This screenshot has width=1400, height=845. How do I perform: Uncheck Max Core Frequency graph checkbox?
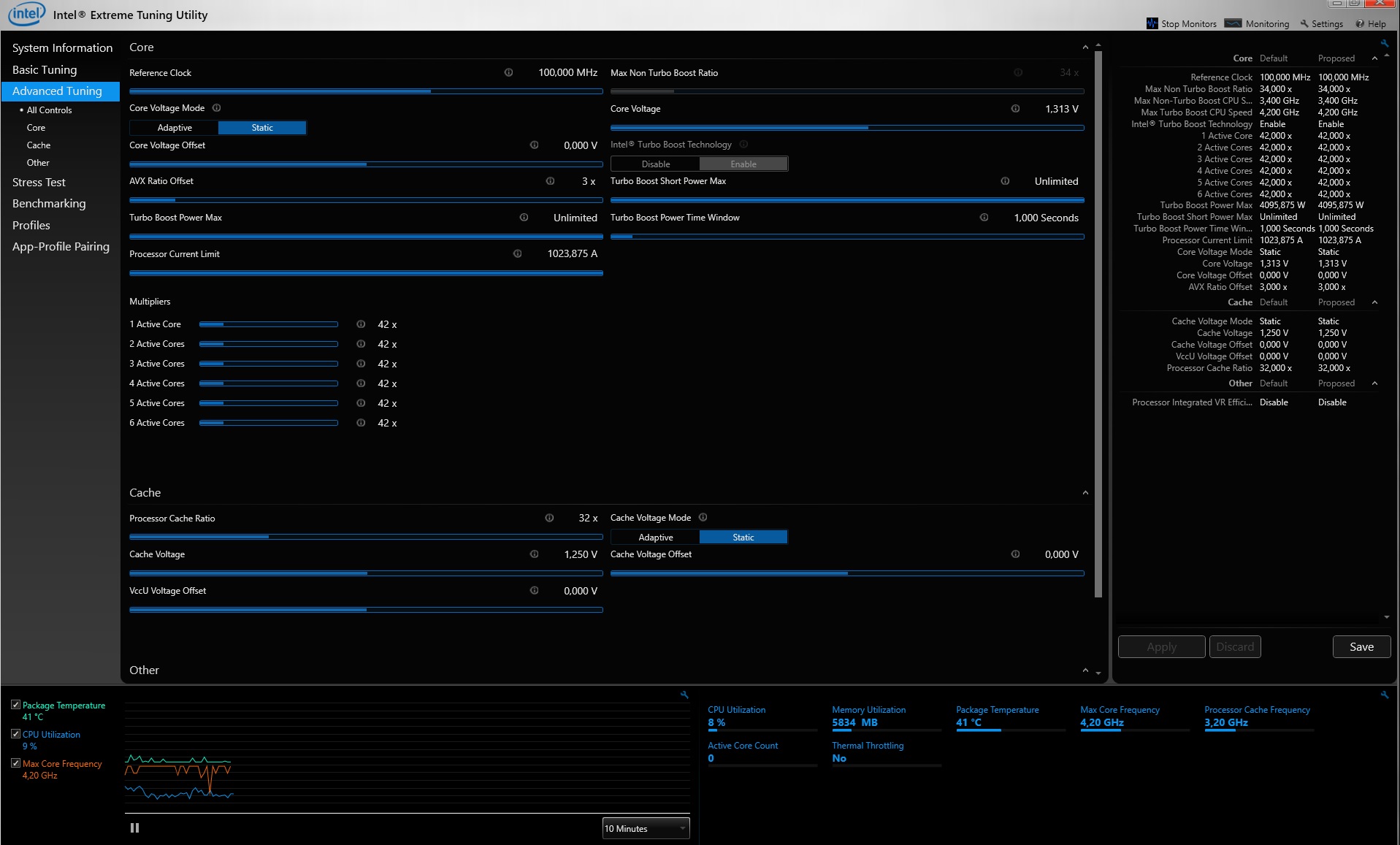(x=15, y=763)
